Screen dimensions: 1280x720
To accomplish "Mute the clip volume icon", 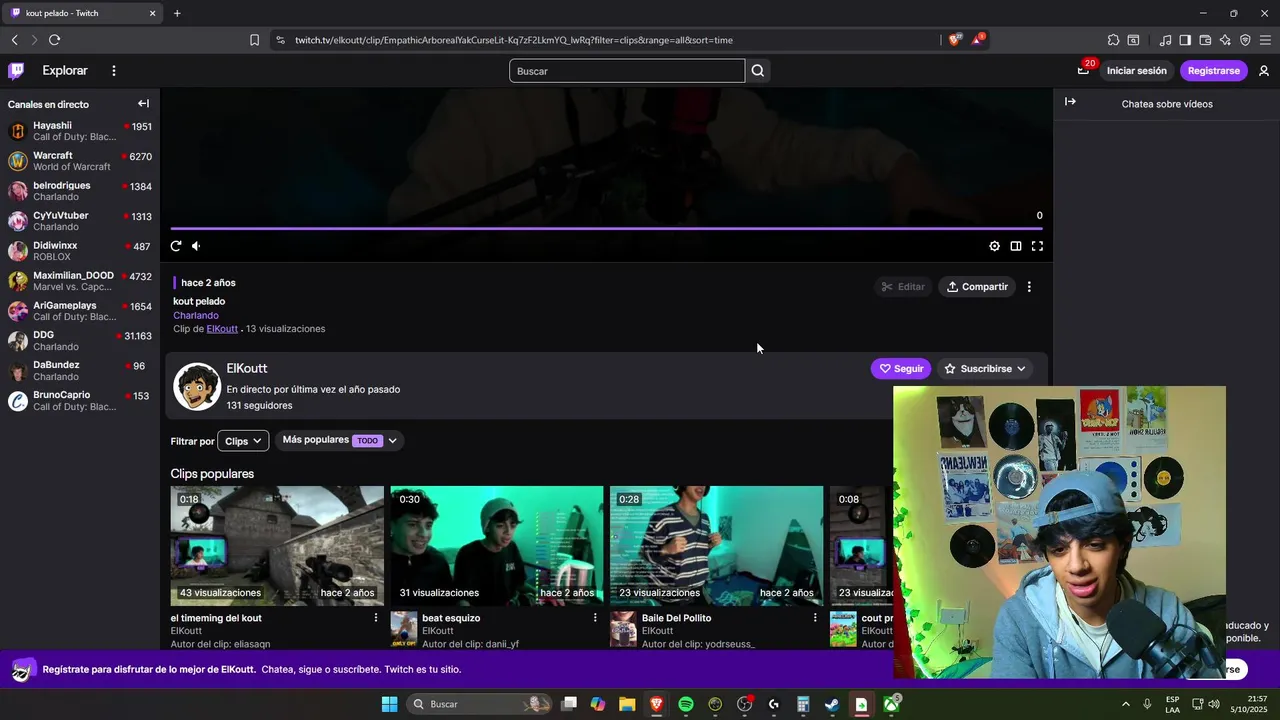I will (196, 246).
